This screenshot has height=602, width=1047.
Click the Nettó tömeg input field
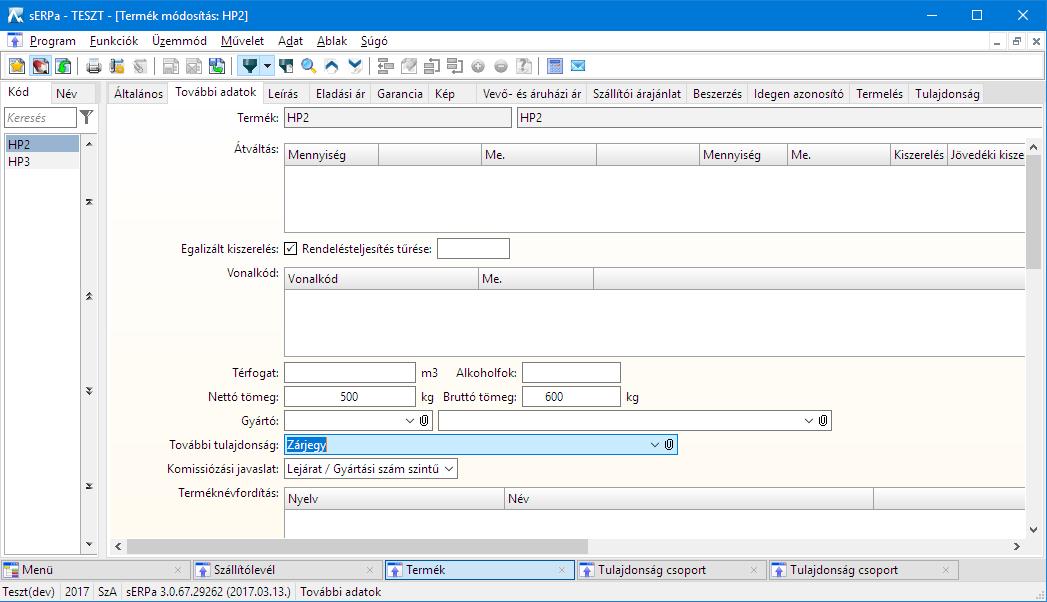[349, 397]
